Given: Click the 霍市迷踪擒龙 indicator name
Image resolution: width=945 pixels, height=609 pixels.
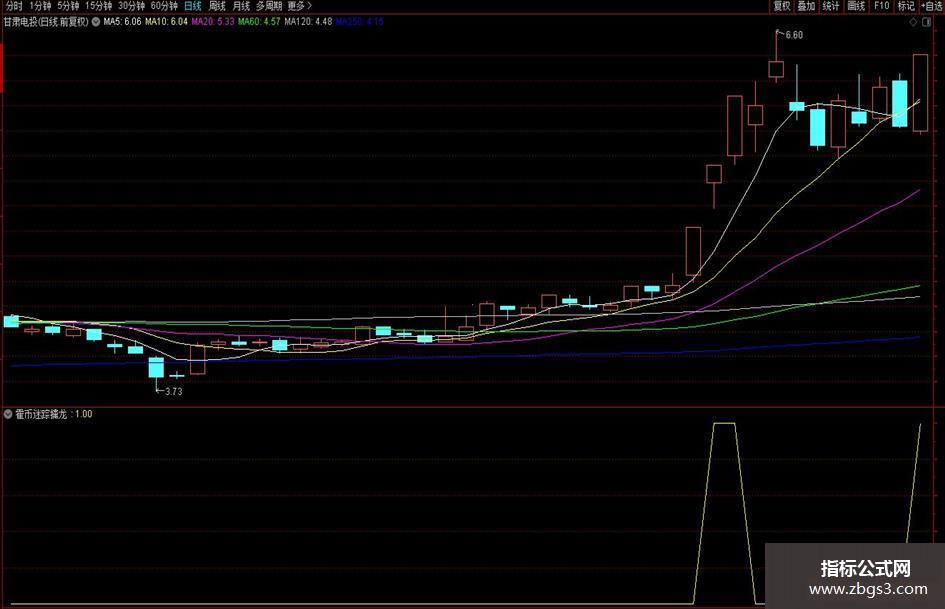Looking at the screenshot, I should click(x=41, y=414).
